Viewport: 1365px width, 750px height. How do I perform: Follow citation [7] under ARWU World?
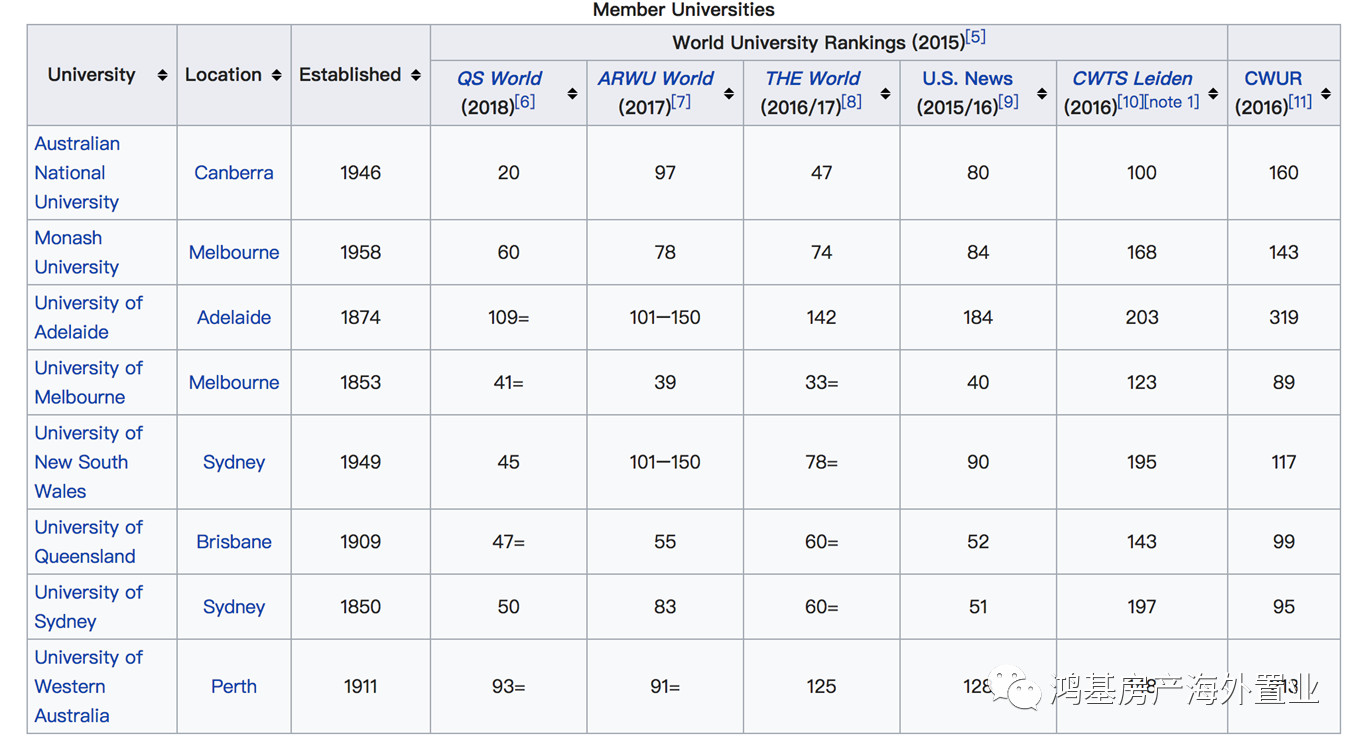pyautogui.click(x=681, y=102)
